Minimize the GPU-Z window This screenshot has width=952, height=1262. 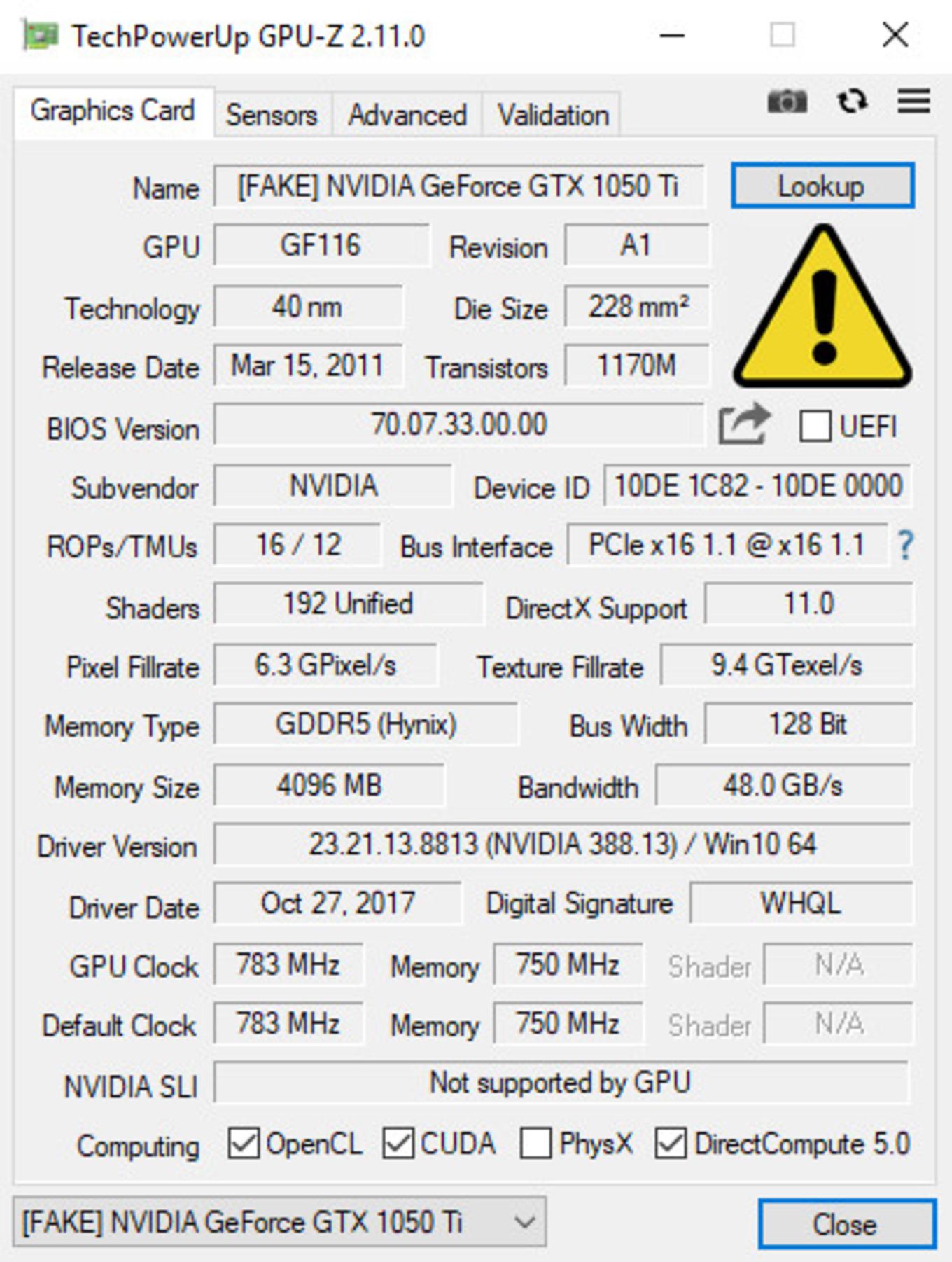tap(671, 35)
